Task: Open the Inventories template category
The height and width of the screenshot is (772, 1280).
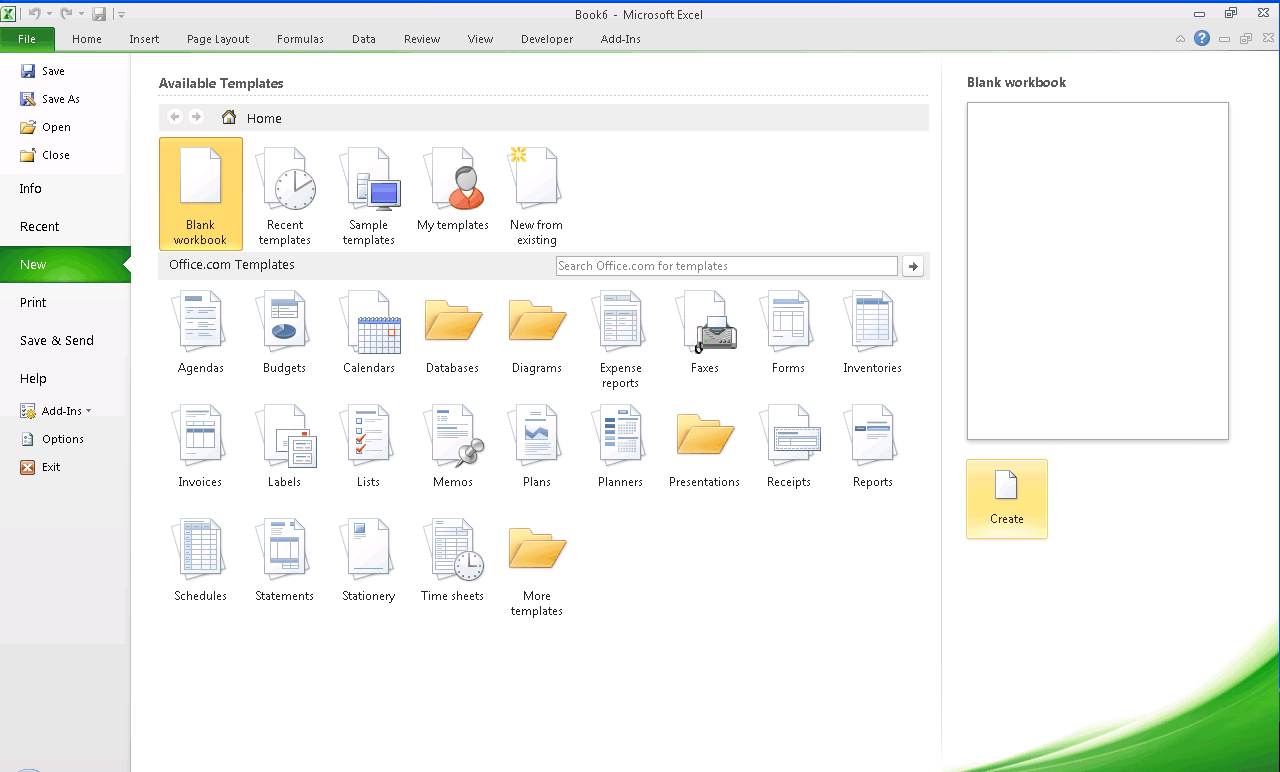Action: coord(873,331)
